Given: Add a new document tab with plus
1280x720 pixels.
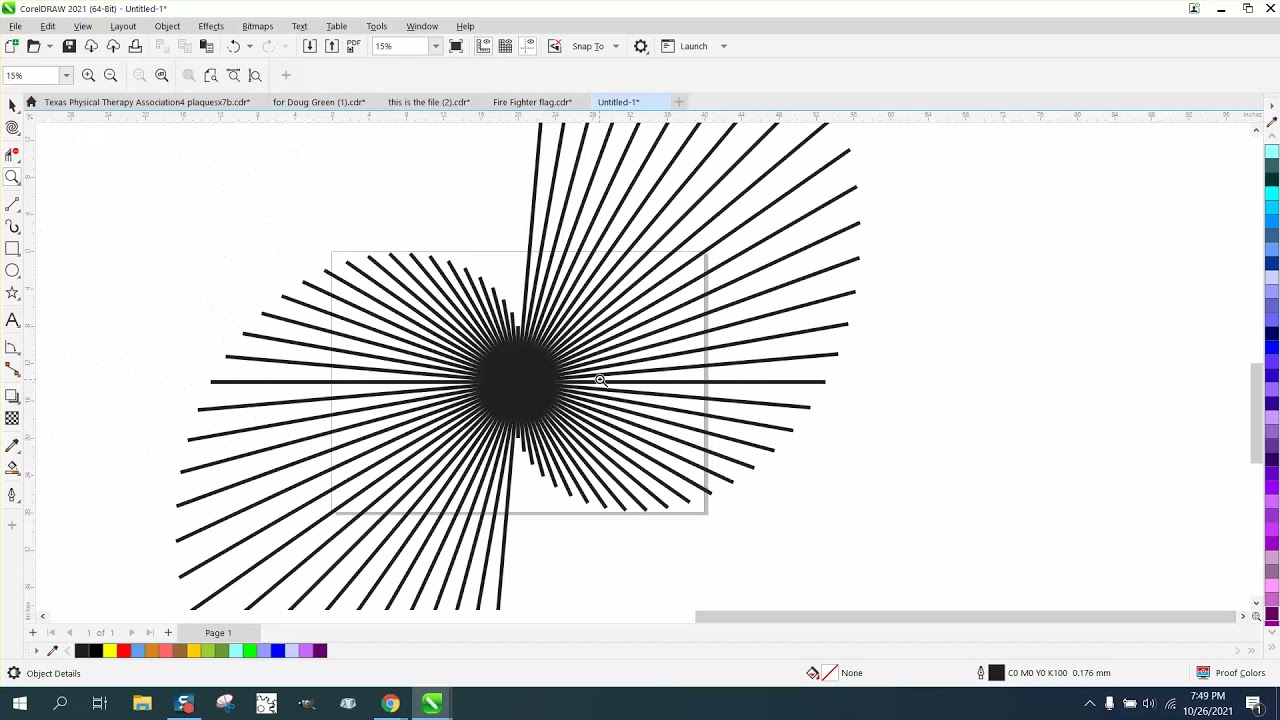Looking at the screenshot, I should [679, 102].
